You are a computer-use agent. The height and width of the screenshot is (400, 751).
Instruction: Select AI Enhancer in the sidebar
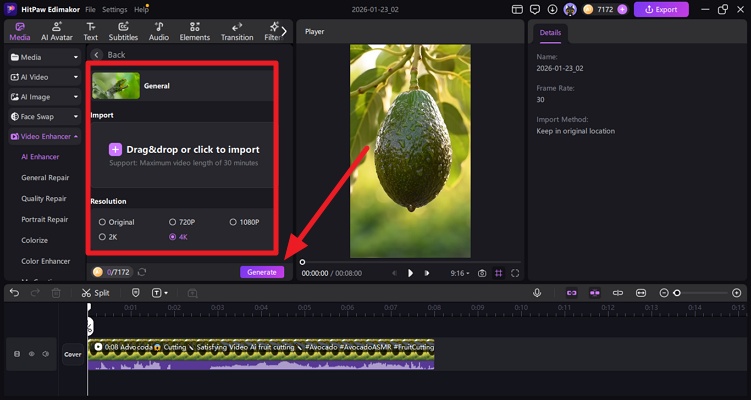(40, 157)
